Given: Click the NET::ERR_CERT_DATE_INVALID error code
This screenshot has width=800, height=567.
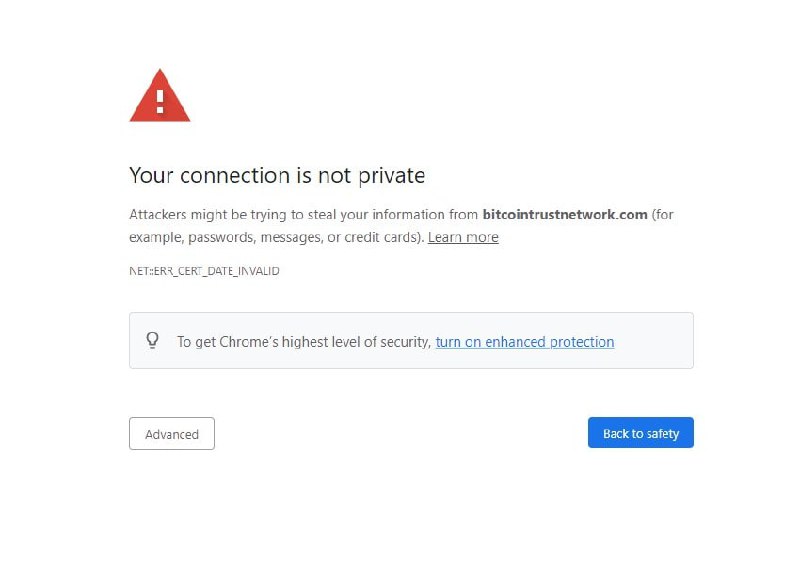Looking at the screenshot, I should click(x=204, y=271).
